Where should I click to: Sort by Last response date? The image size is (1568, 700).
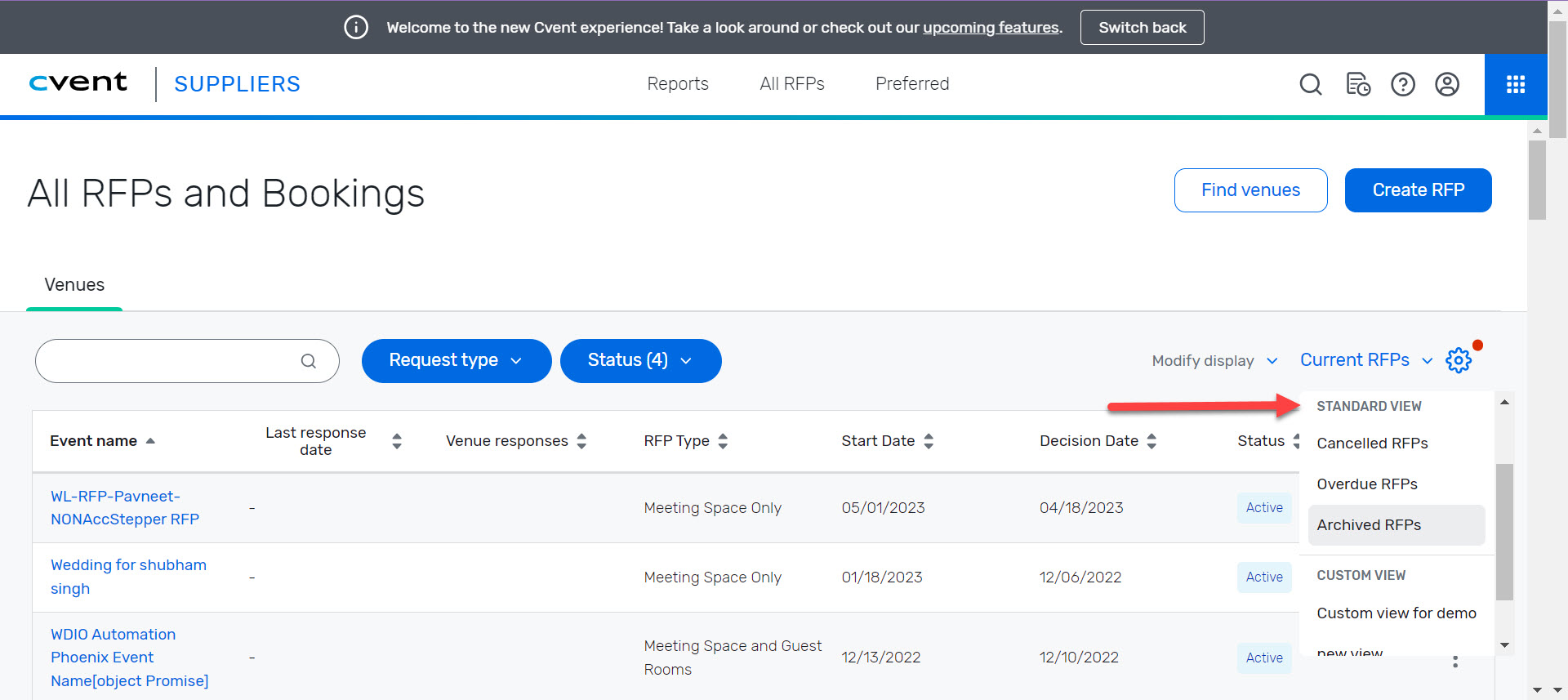(397, 441)
